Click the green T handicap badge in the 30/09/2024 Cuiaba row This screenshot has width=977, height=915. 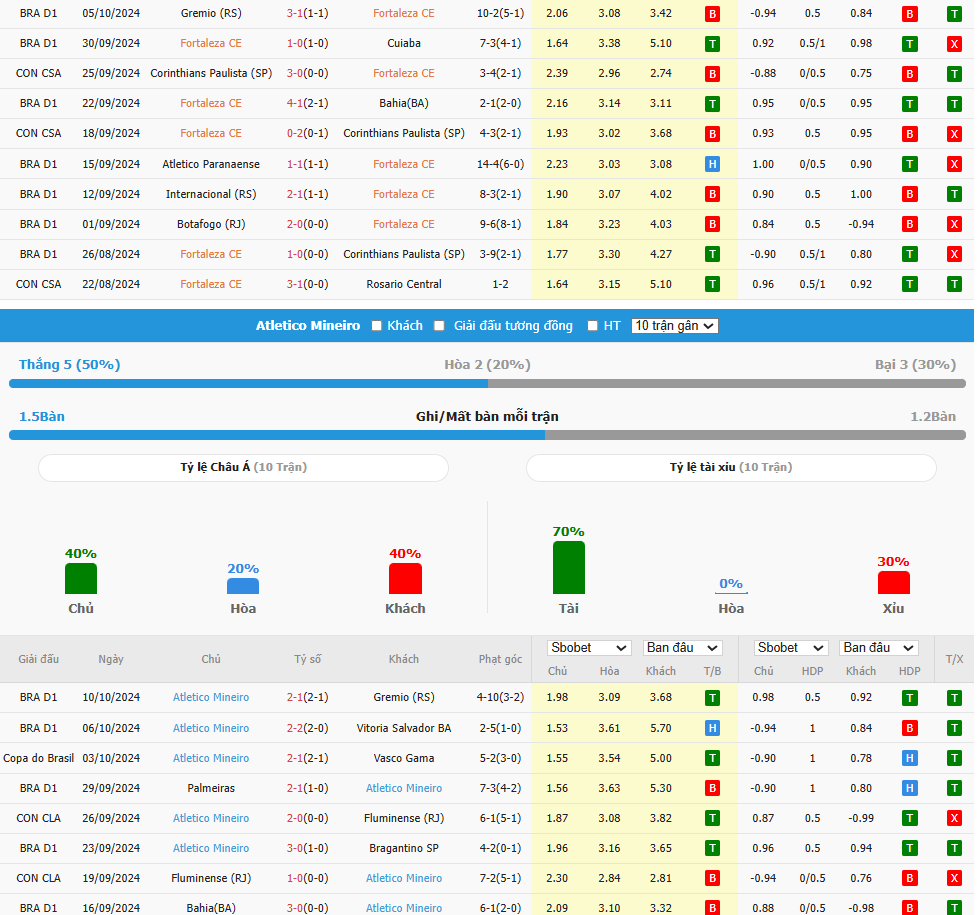[910, 44]
